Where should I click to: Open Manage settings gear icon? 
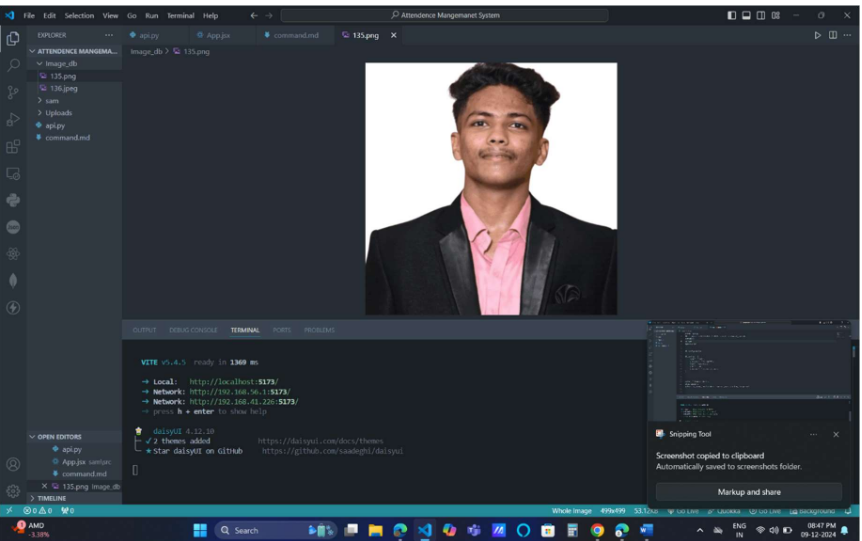[13, 491]
